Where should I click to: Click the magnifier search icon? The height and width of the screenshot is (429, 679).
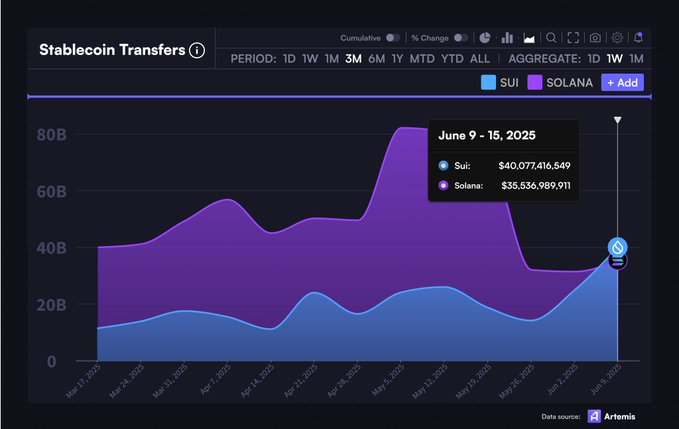coord(551,38)
